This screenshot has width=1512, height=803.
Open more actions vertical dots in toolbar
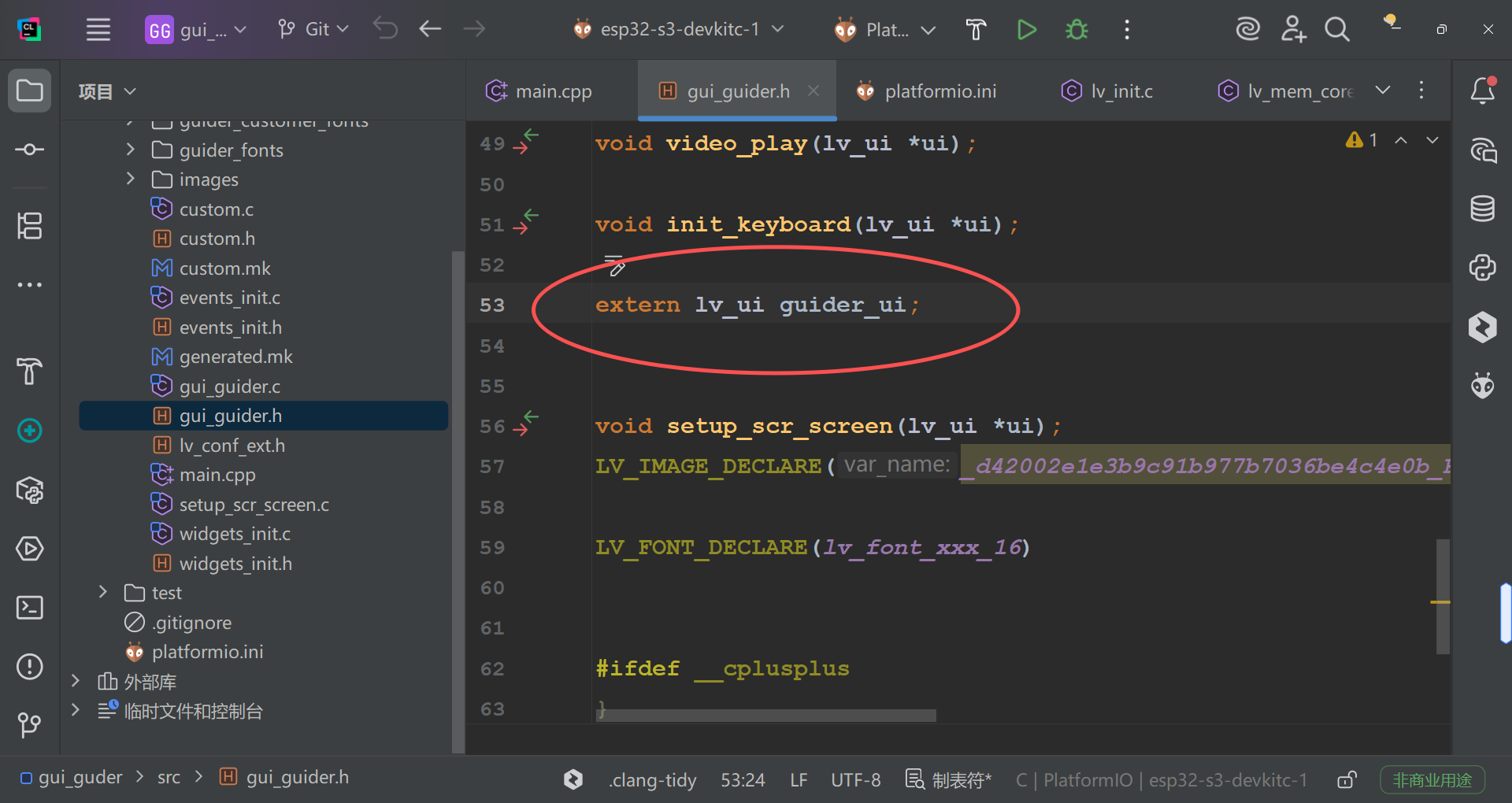1127,30
